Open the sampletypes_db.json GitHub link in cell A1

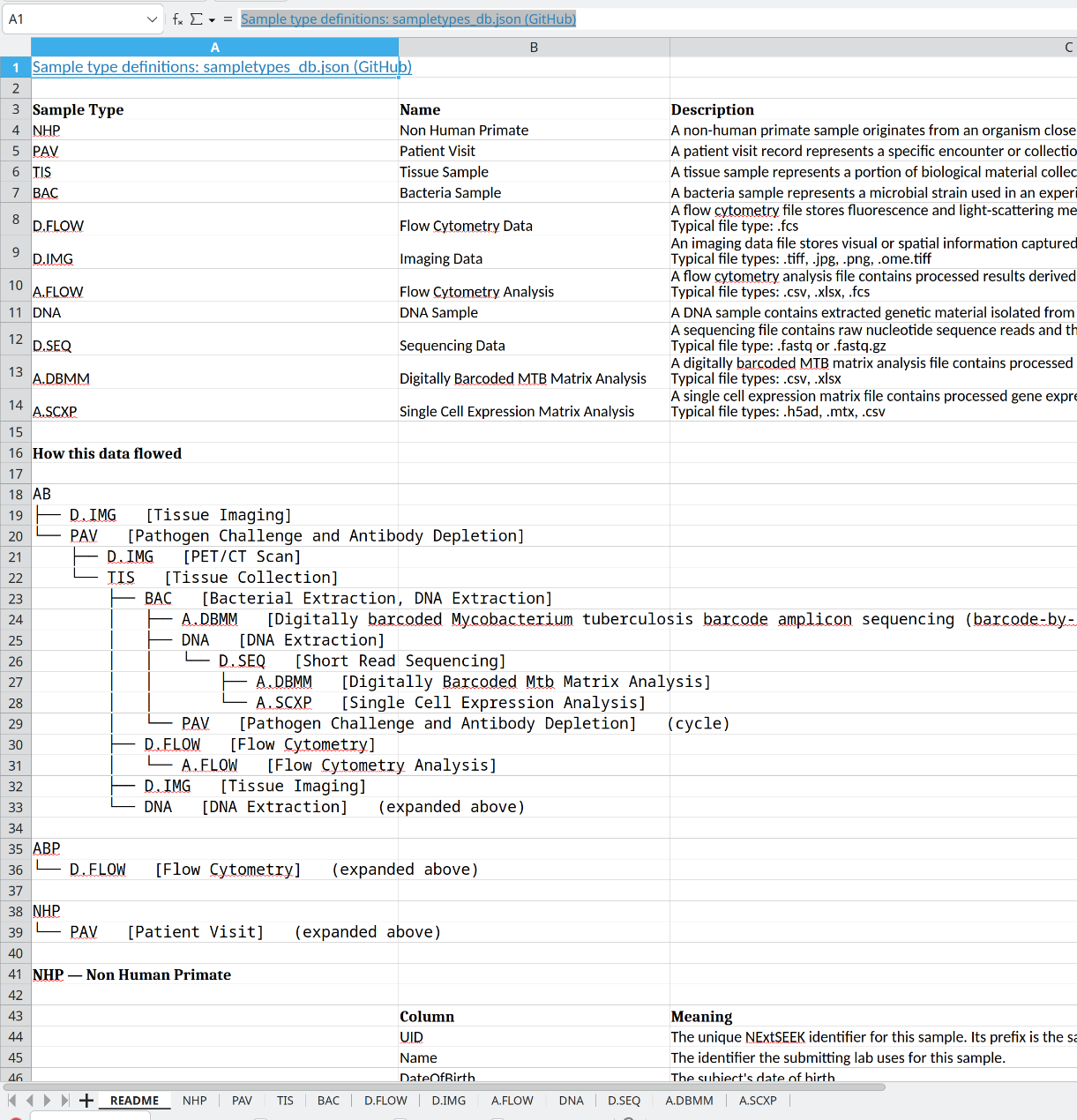point(221,67)
